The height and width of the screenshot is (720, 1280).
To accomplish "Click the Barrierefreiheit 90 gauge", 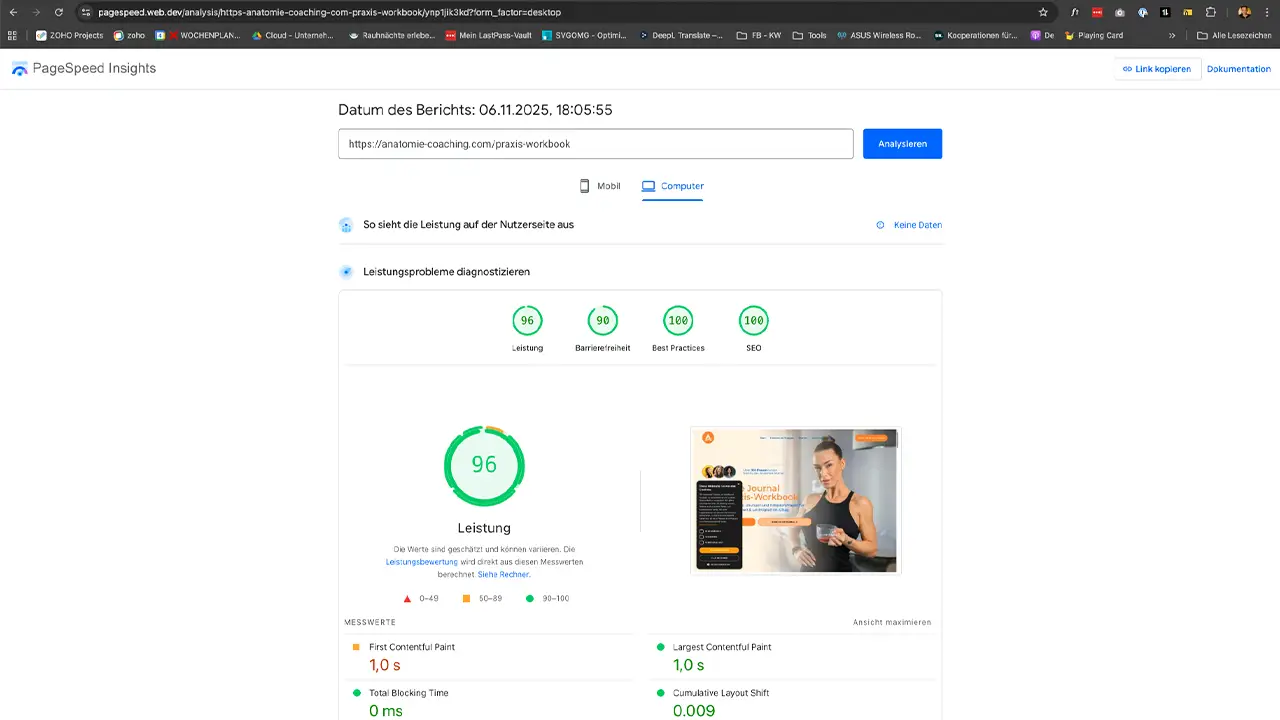I will (602, 320).
